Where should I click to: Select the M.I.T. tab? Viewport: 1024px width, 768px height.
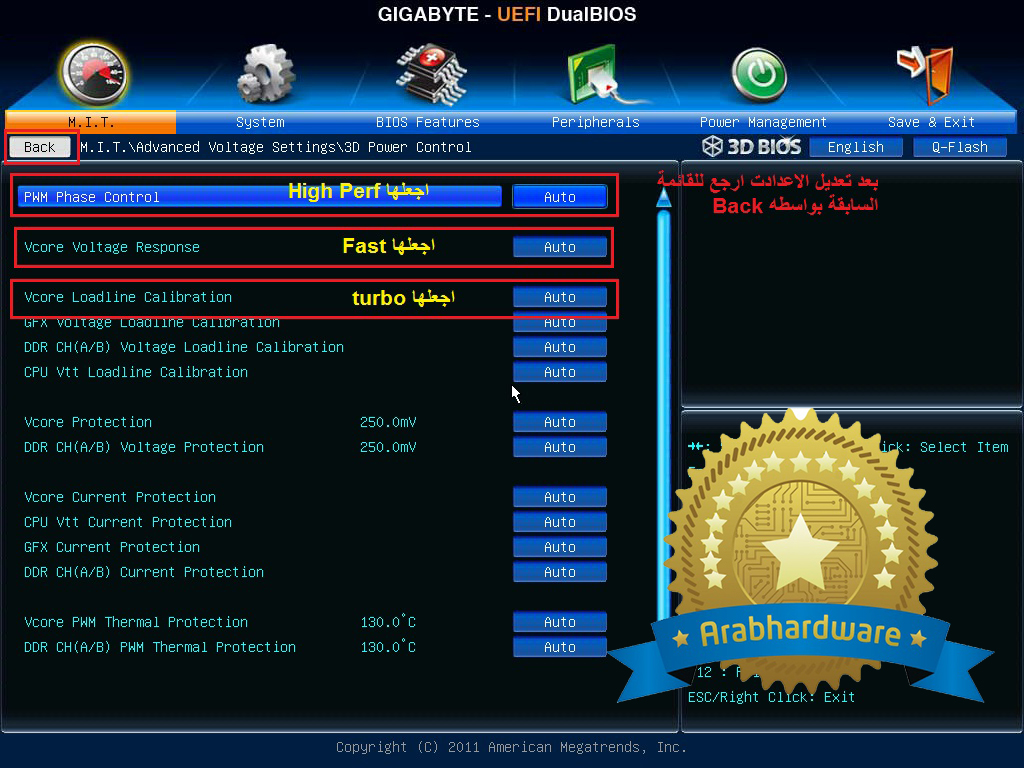[91, 122]
